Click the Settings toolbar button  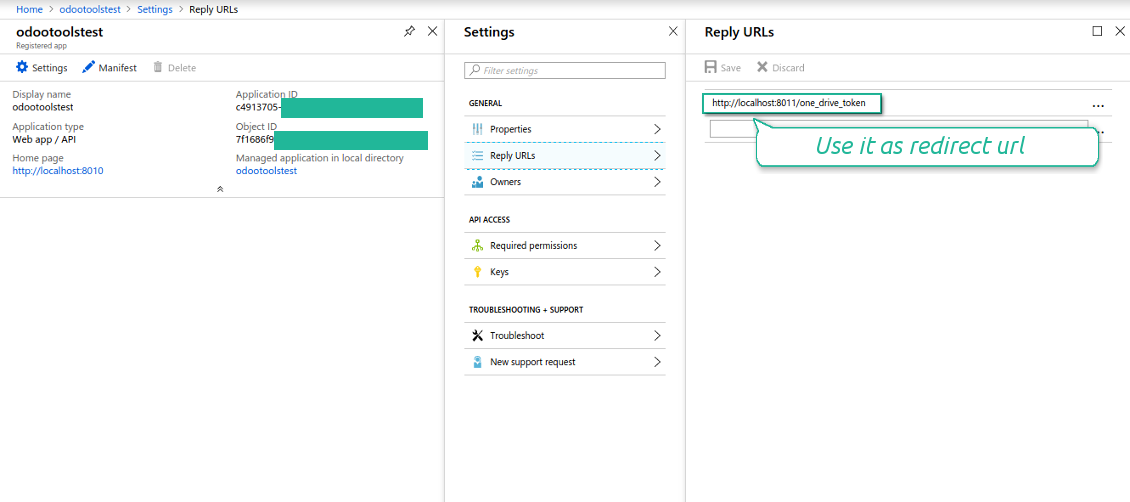[x=42, y=67]
